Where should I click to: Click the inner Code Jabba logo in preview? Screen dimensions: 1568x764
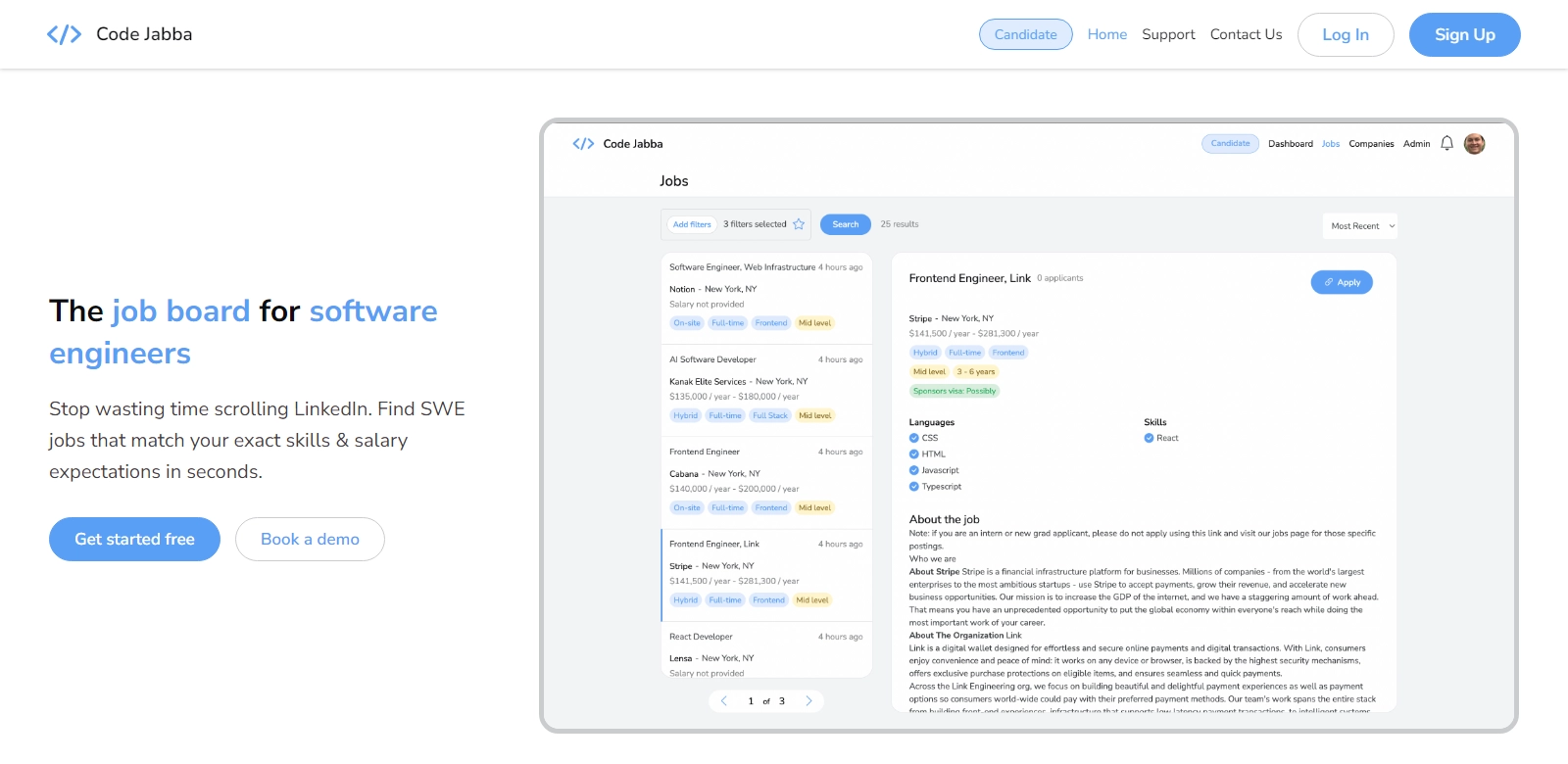coord(583,144)
